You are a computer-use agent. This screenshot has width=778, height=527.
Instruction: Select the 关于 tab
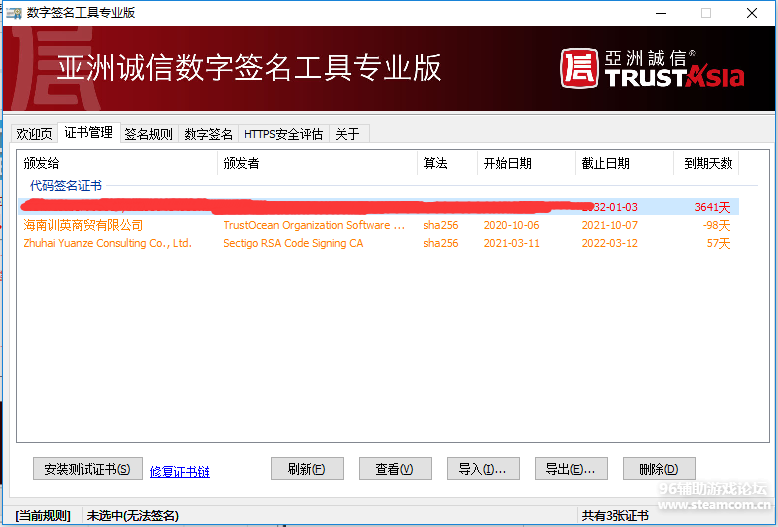[347, 134]
